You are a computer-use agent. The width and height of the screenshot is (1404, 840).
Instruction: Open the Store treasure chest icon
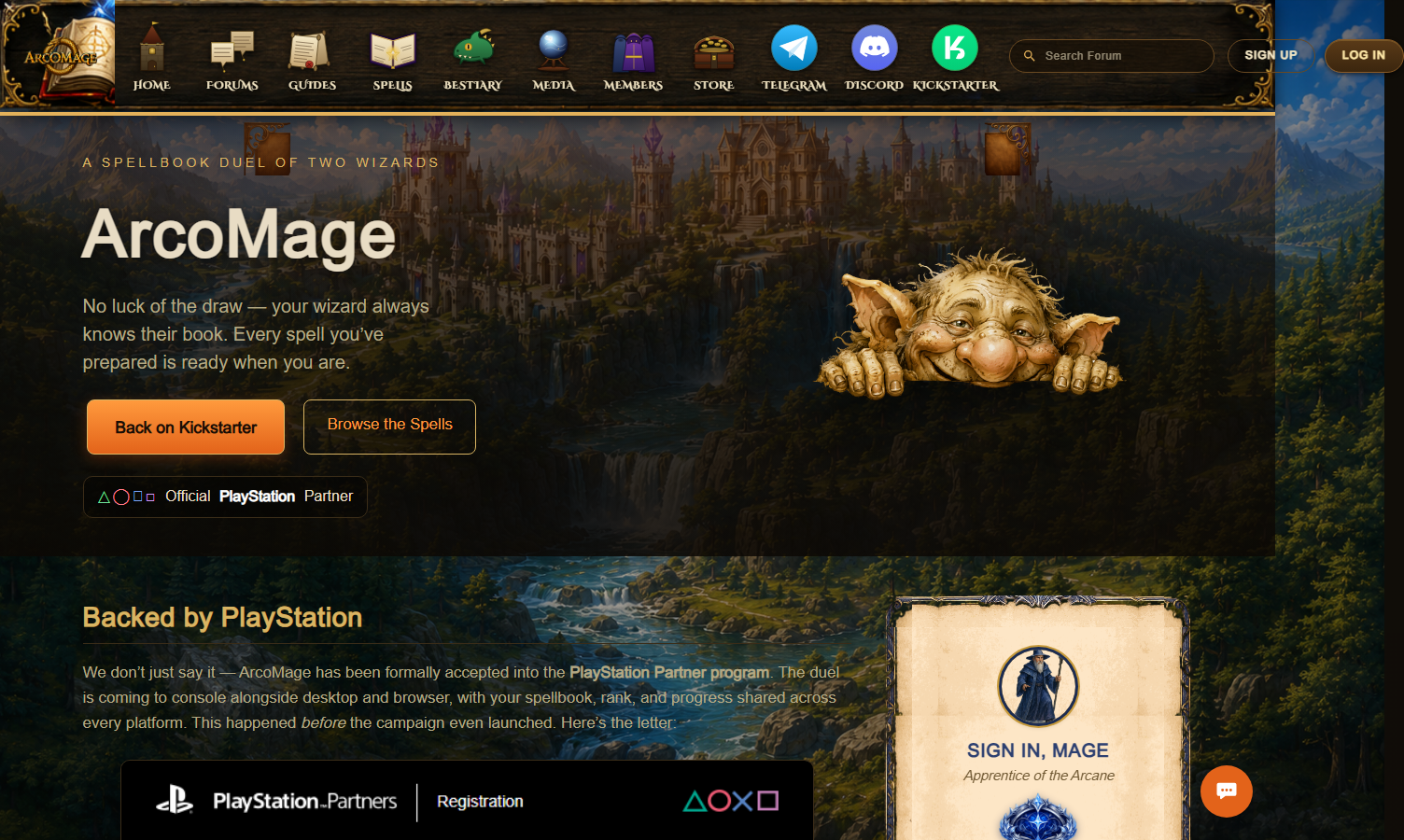click(714, 52)
